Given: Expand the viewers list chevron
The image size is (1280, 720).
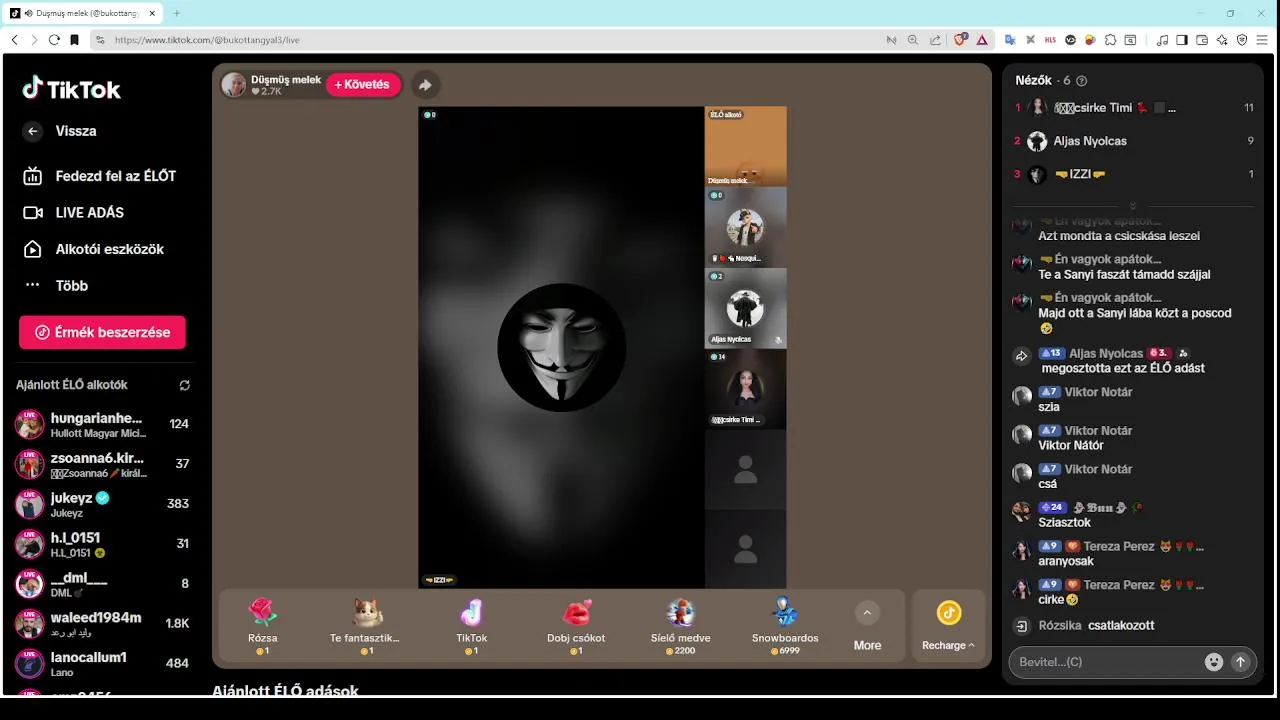Looking at the screenshot, I should click(1133, 205).
